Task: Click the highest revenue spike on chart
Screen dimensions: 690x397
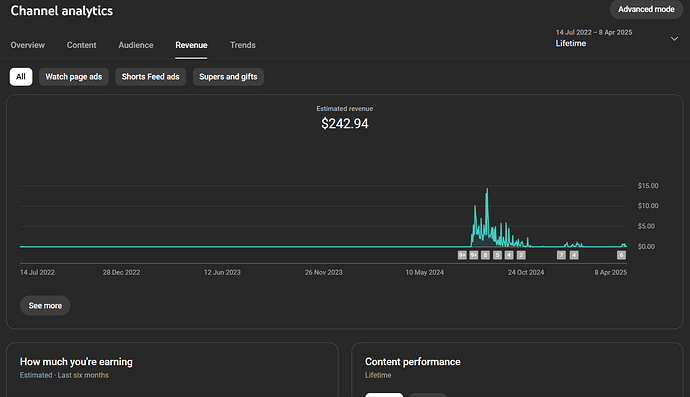Action: point(487,190)
